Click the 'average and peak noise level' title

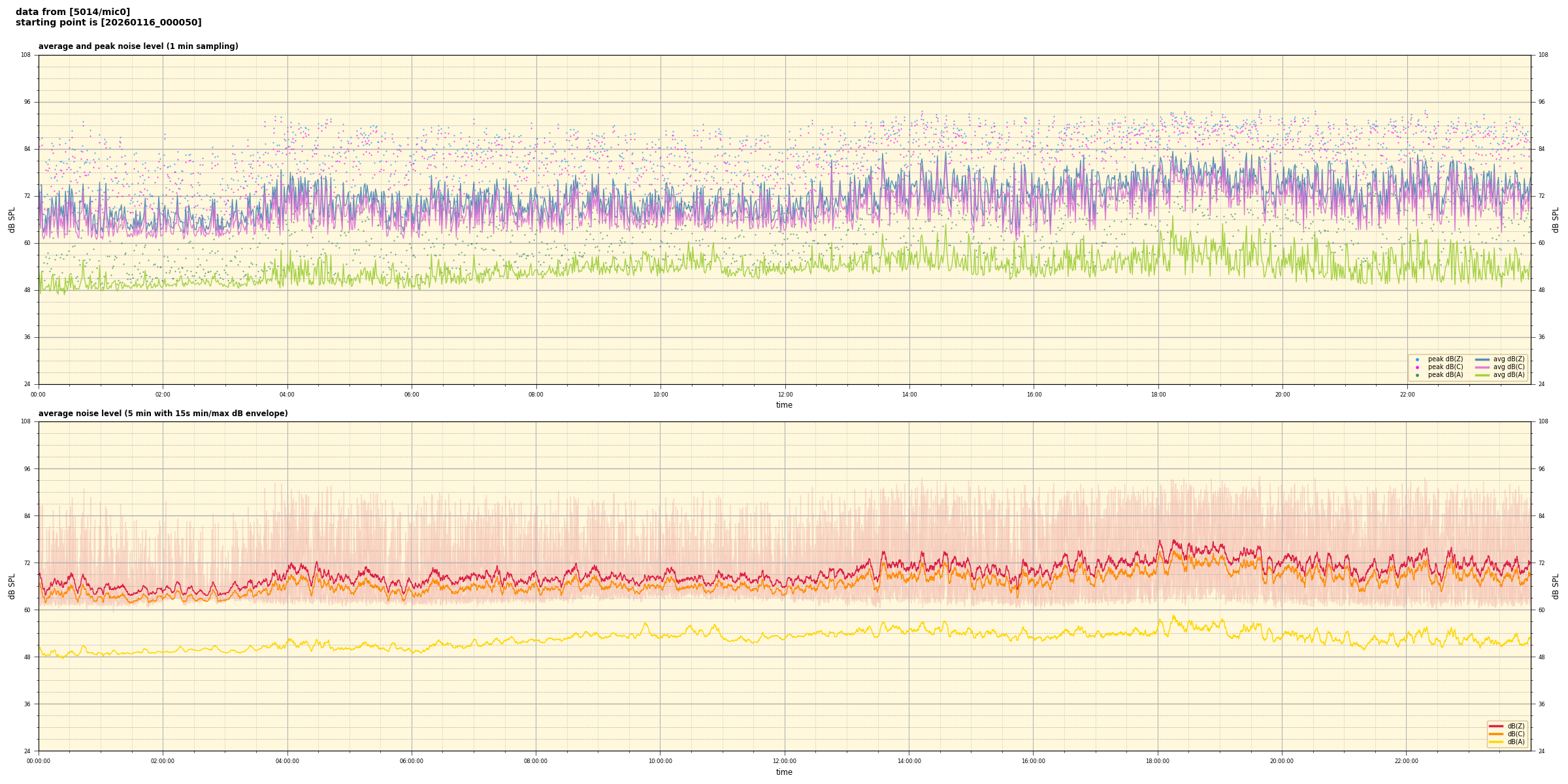click(x=138, y=46)
